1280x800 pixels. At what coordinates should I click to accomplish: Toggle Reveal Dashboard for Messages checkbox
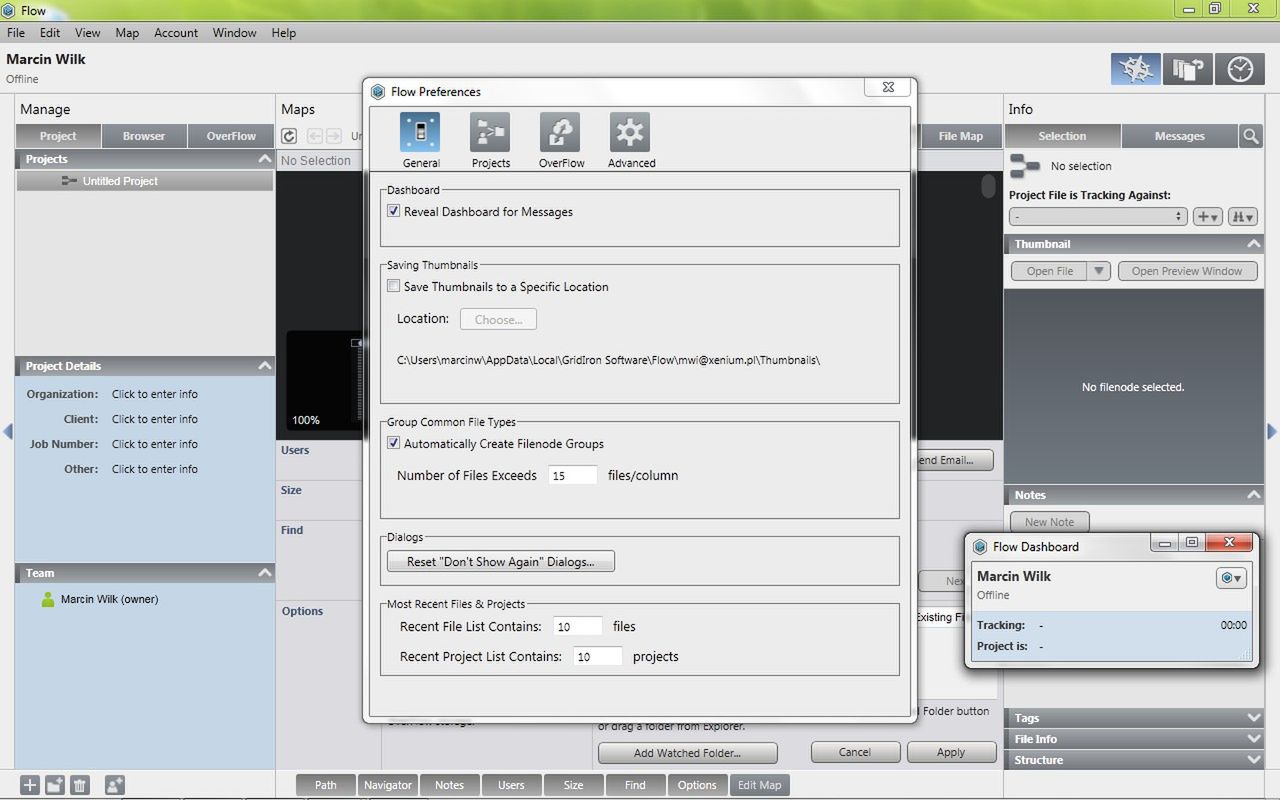[x=394, y=211]
